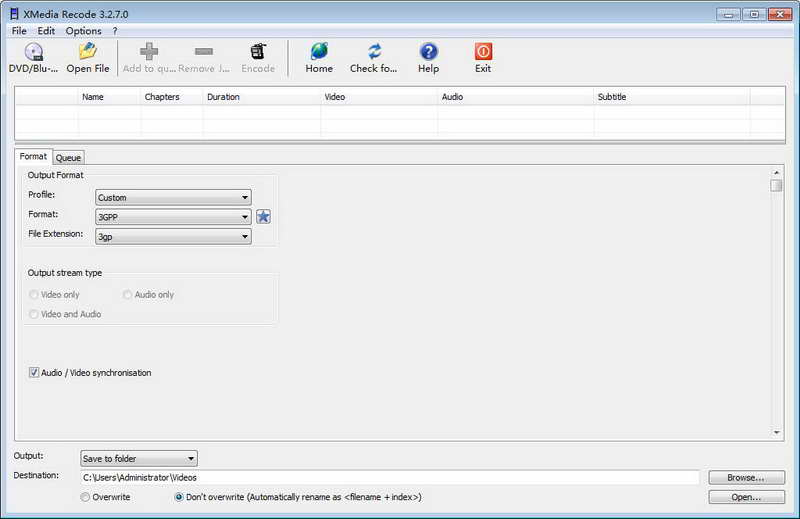This screenshot has width=800, height=519.
Task: Click the Chapters column header
Action: point(172,96)
